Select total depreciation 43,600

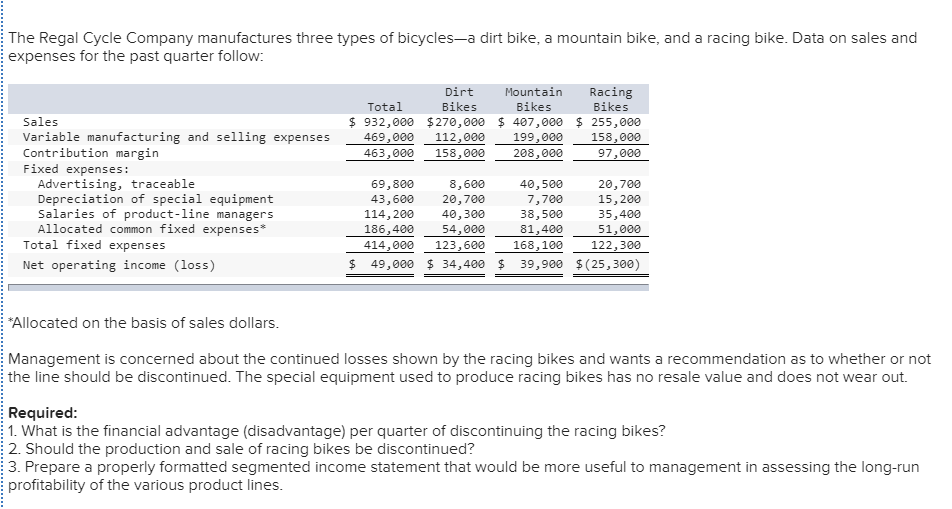[392, 199]
